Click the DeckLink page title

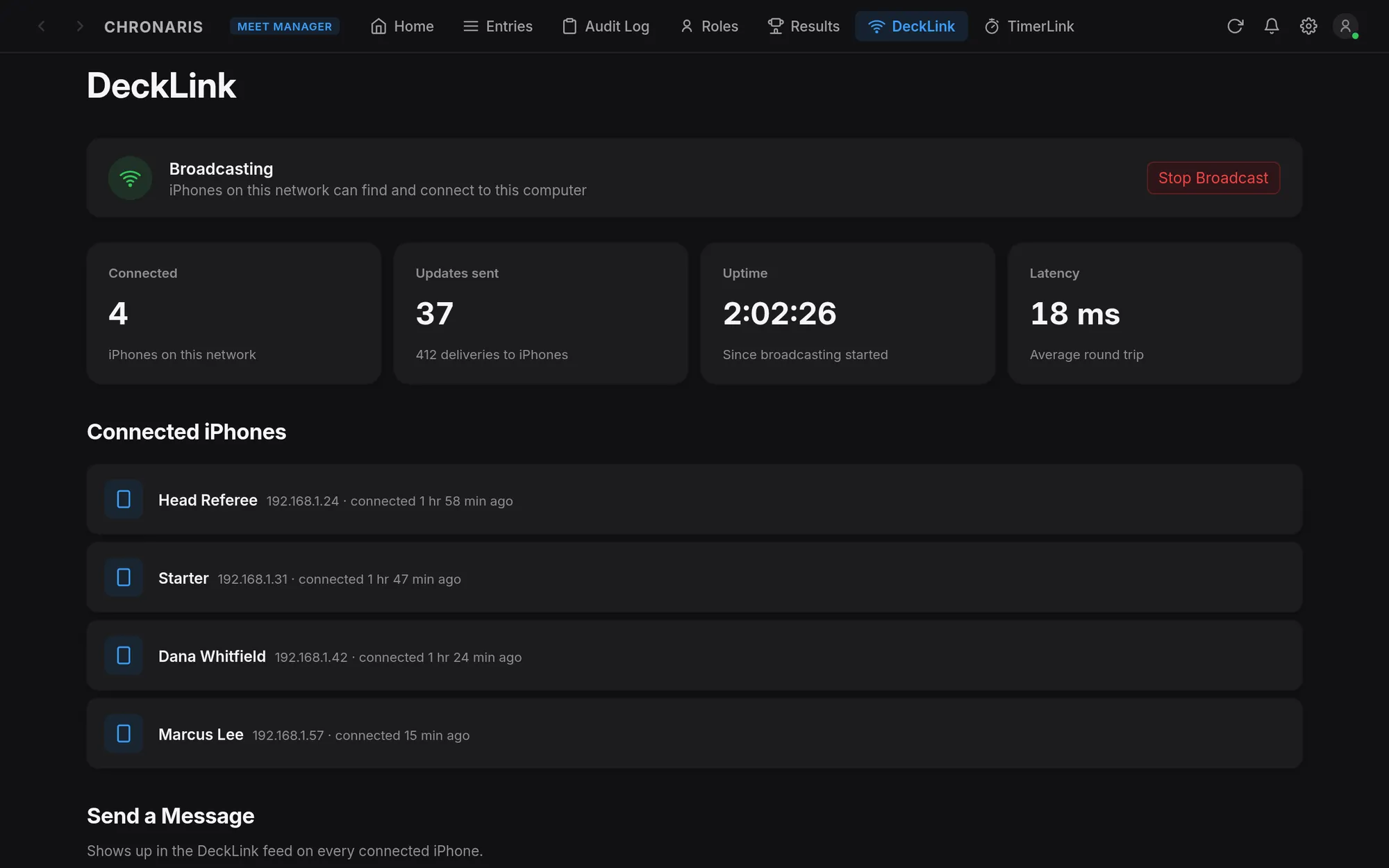[x=161, y=86]
